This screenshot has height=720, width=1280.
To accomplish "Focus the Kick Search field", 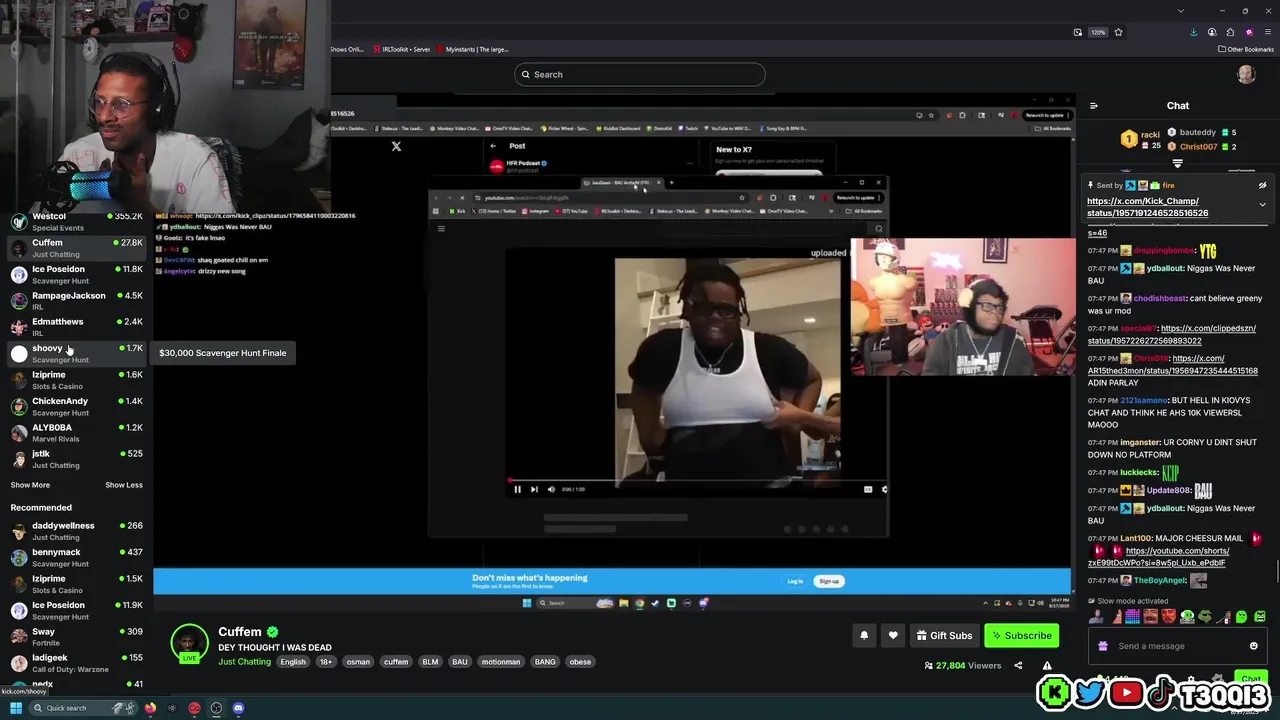I will pyautogui.click(x=640, y=74).
